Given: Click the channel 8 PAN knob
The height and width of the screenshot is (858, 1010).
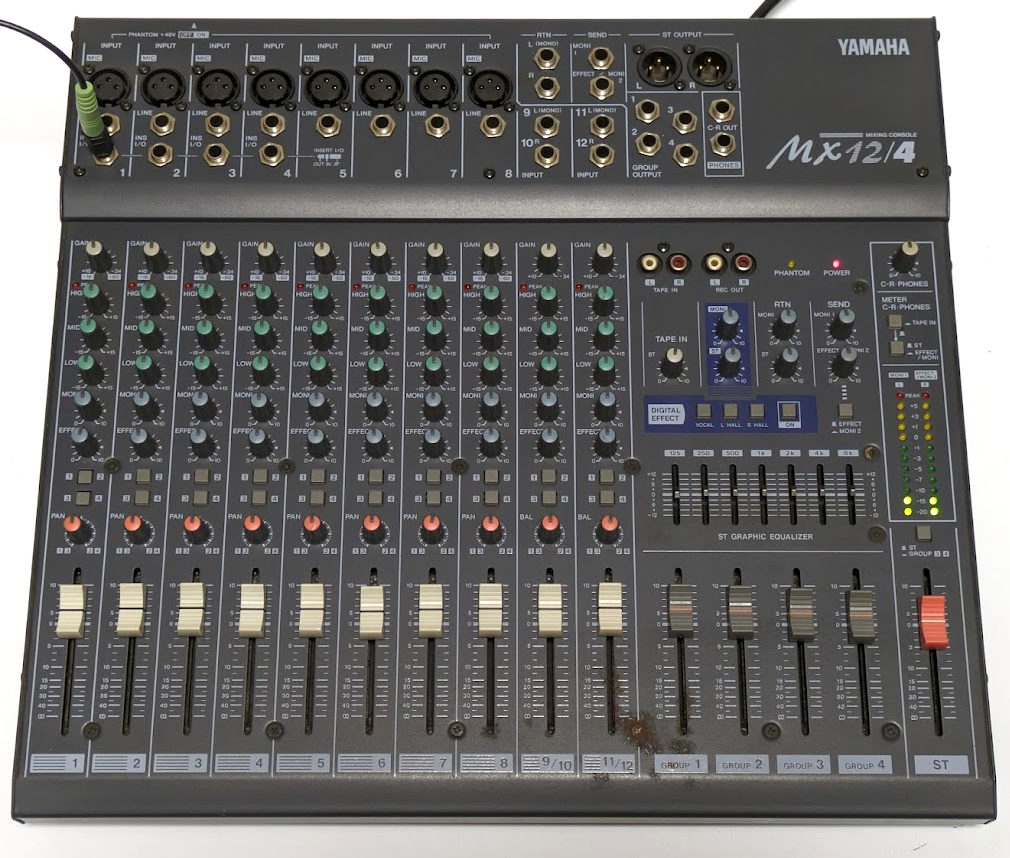Looking at the screenshot, I should point(489,529).
